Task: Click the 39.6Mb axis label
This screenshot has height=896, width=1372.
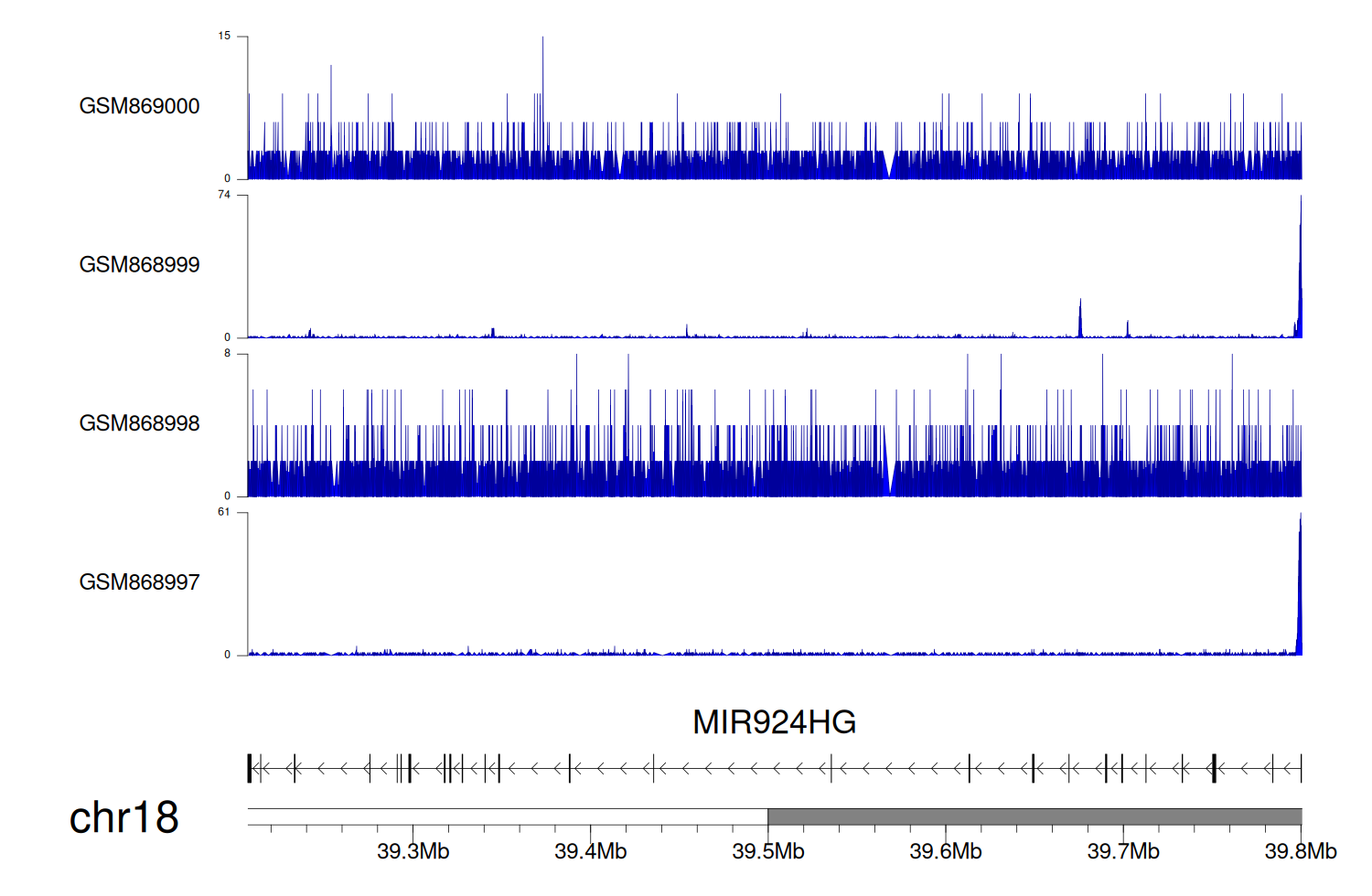Action: click(x=945, y=852)
